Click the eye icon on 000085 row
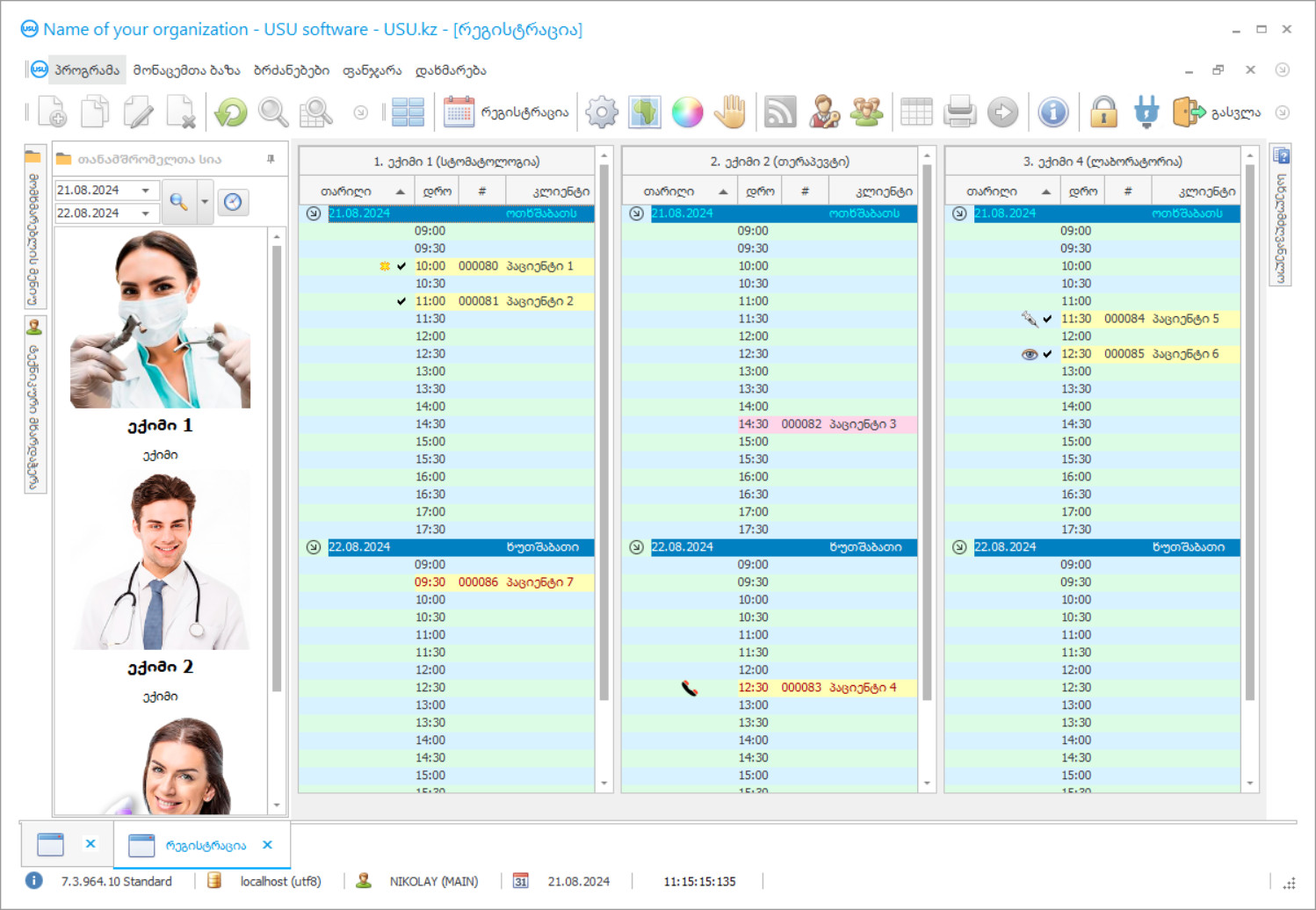The image size is (1316, 910). click(1030, 354)
